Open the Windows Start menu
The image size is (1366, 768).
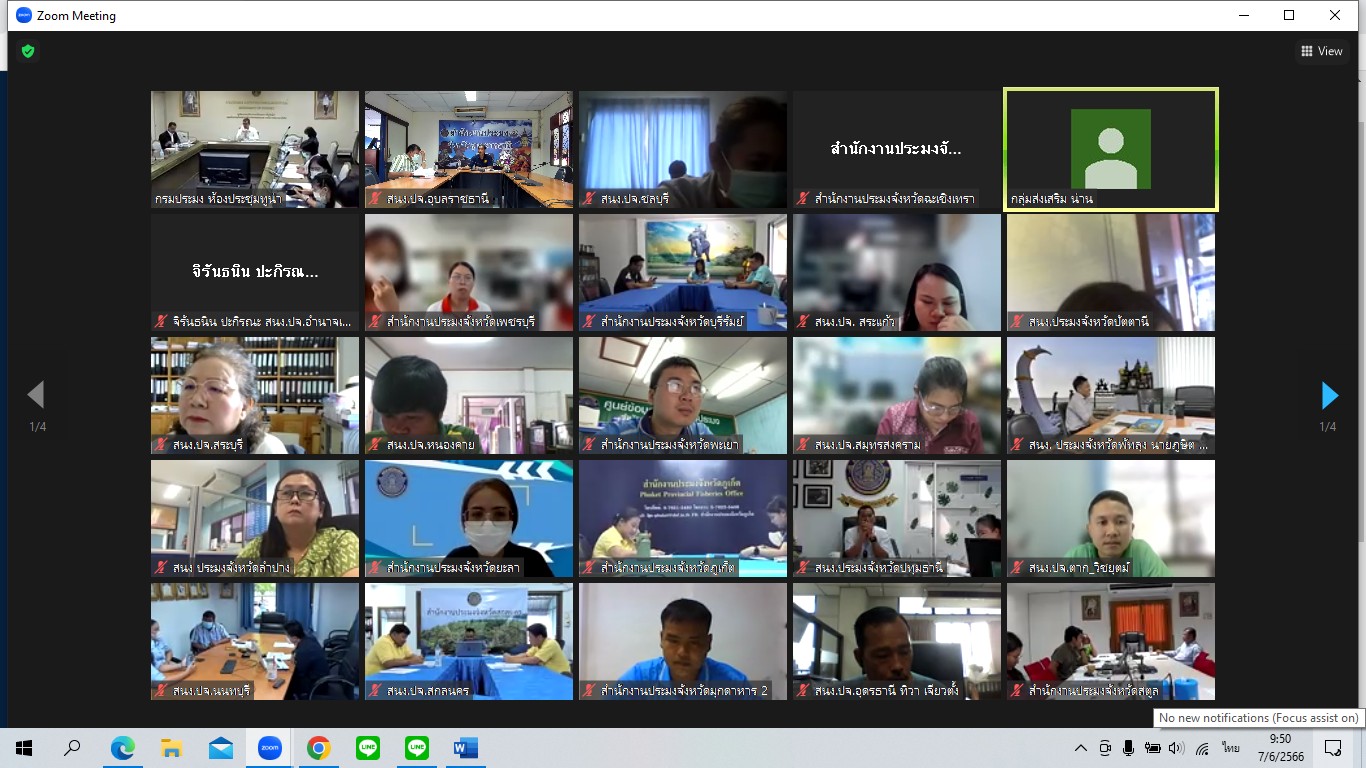[24, 748]
